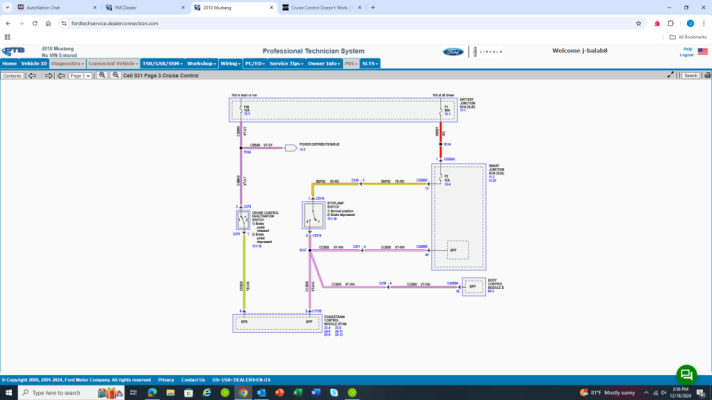
Task: Print the wiring diagram
Action: pyautogui.click(x=707, y=75)
